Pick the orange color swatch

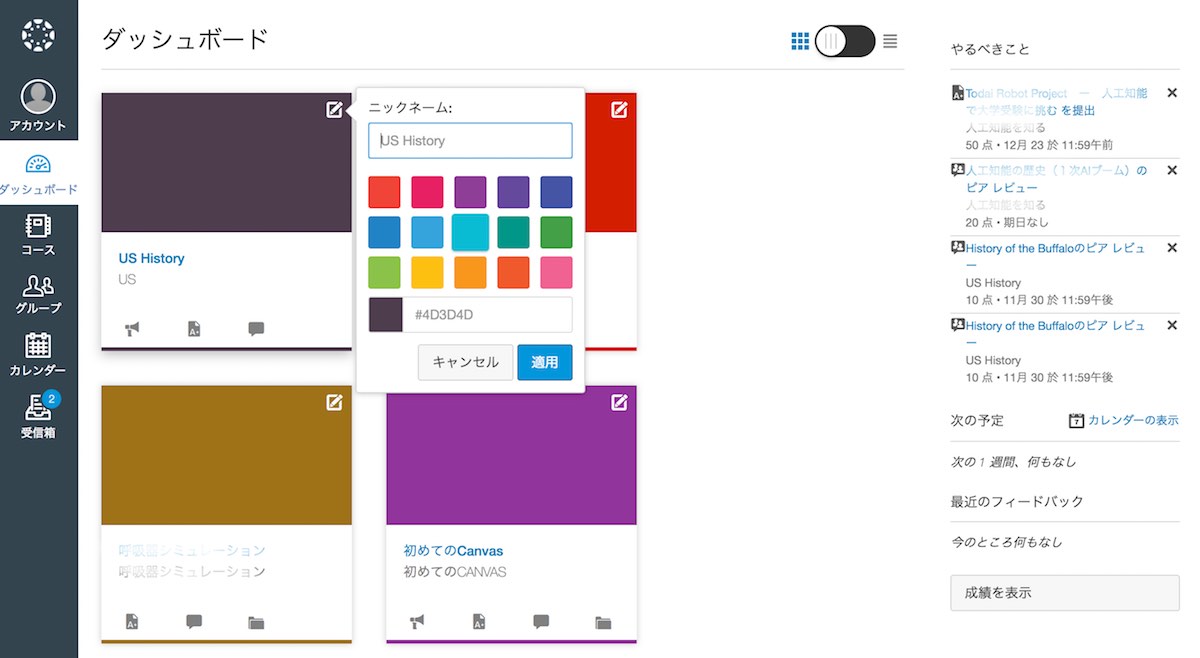470,272
